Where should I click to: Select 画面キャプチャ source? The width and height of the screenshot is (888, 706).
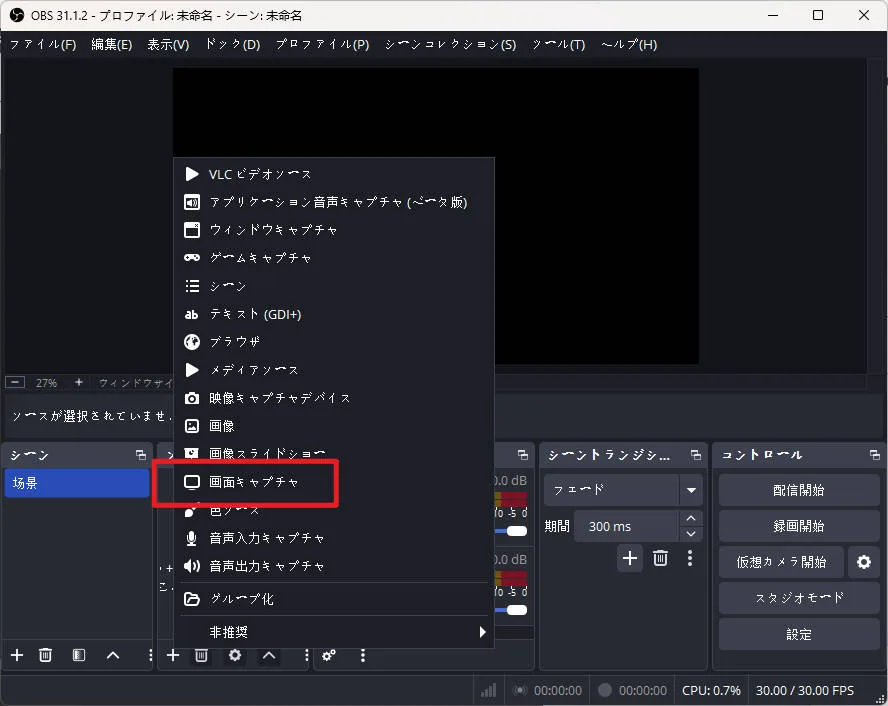[x=334, y=482]
